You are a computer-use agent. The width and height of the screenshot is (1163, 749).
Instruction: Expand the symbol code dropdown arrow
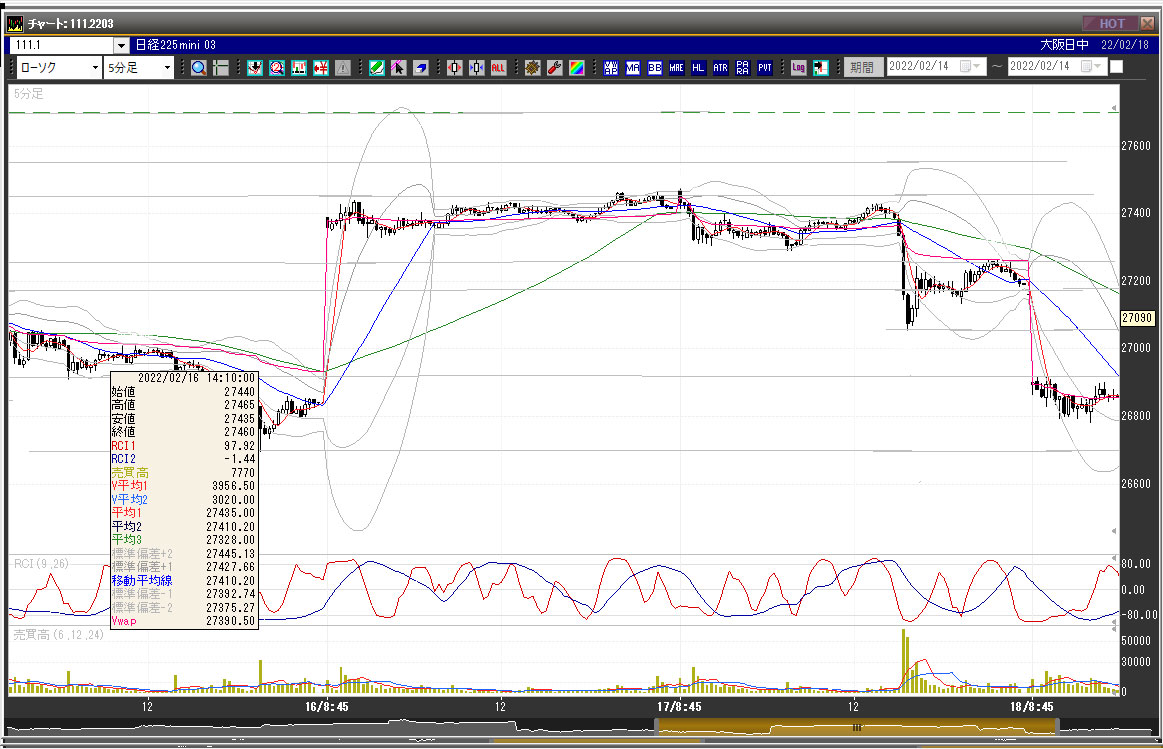pos(122,46)
